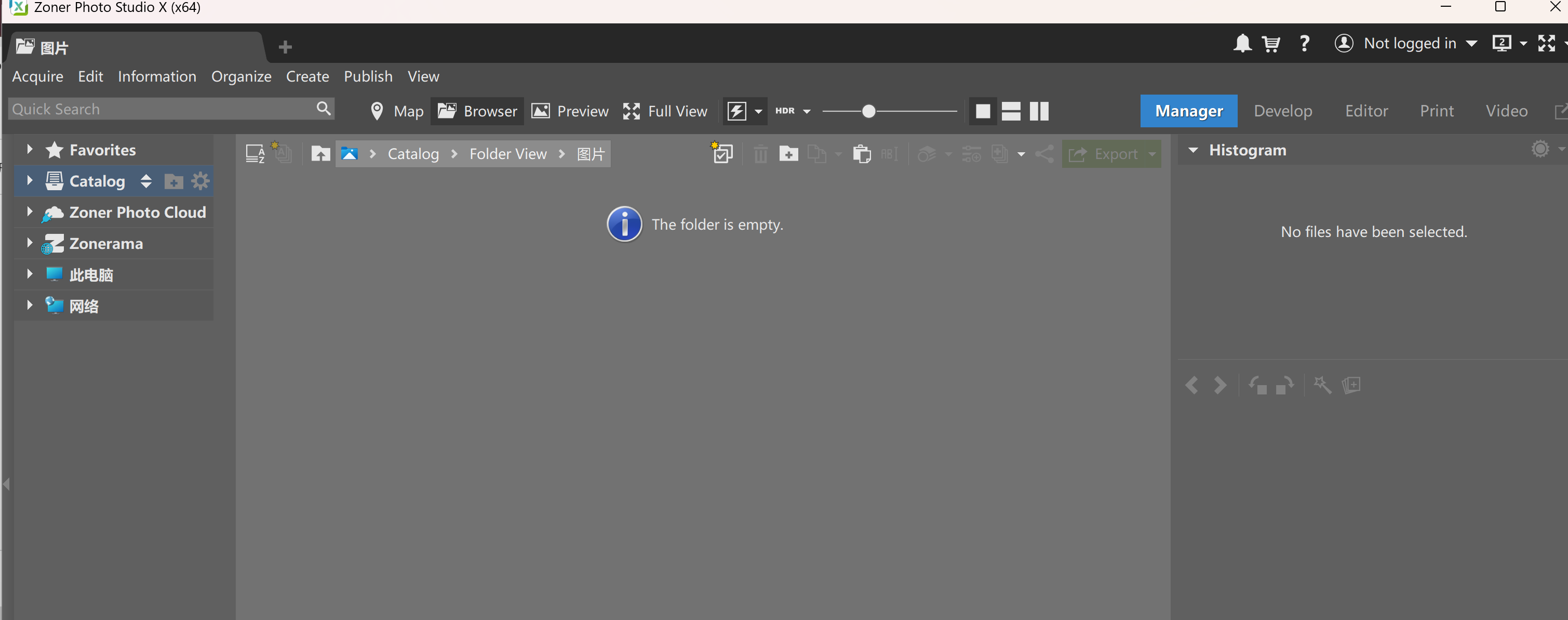This screenshot has width=1568, height=620.
Task: Click the add to stack pages icon
Action: point(1351,385)
